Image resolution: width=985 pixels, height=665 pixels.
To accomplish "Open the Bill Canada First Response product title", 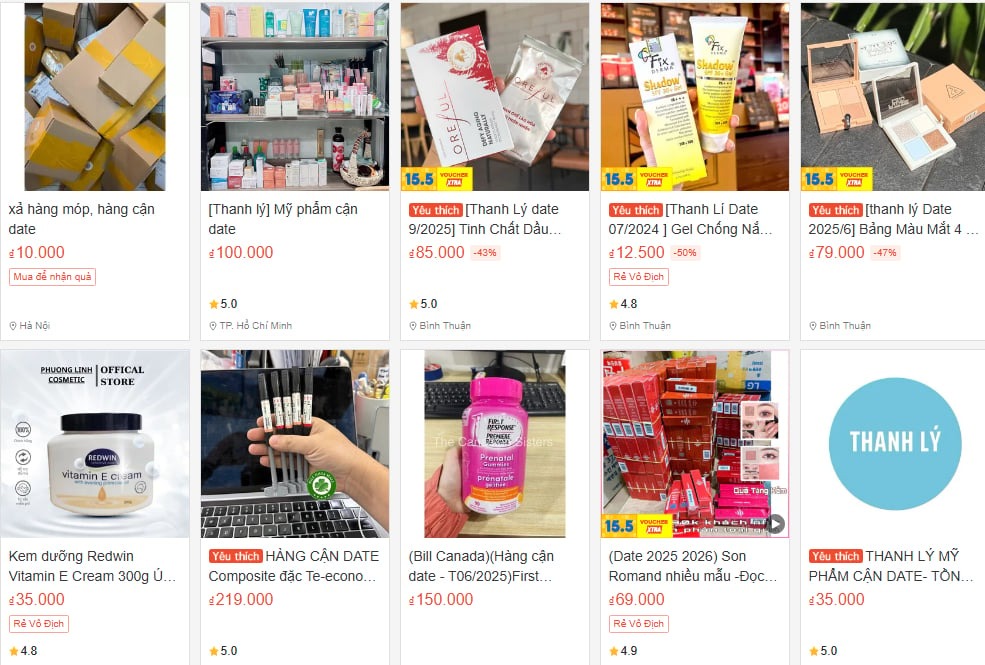I will (481, 566).
